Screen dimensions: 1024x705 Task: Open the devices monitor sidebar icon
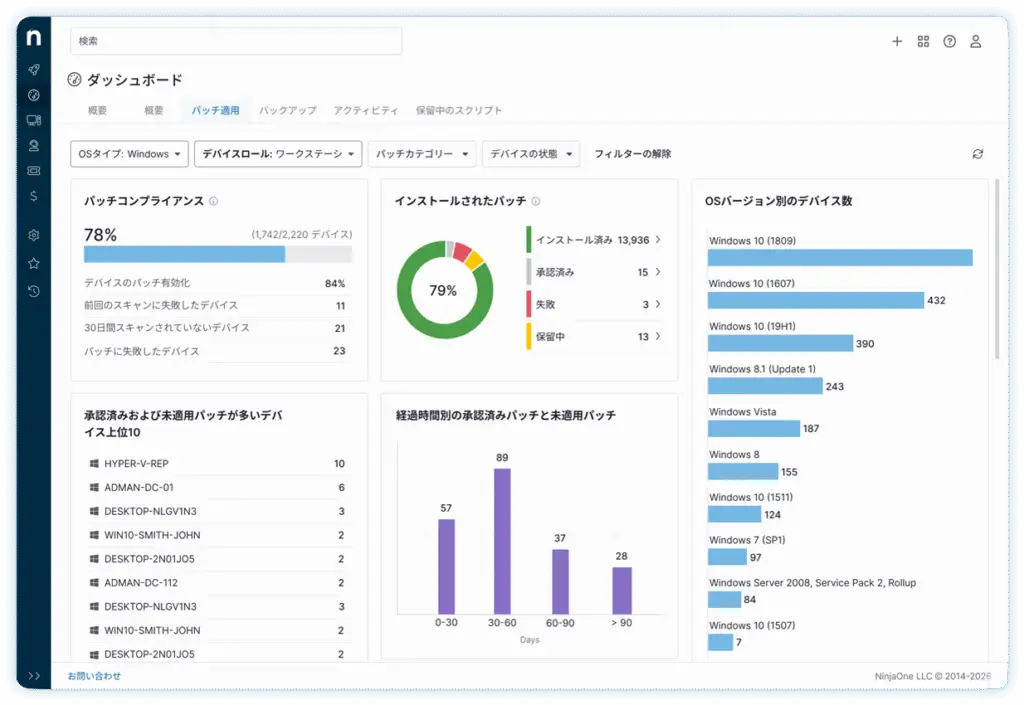pyautogui.click(x=33, y=120)
